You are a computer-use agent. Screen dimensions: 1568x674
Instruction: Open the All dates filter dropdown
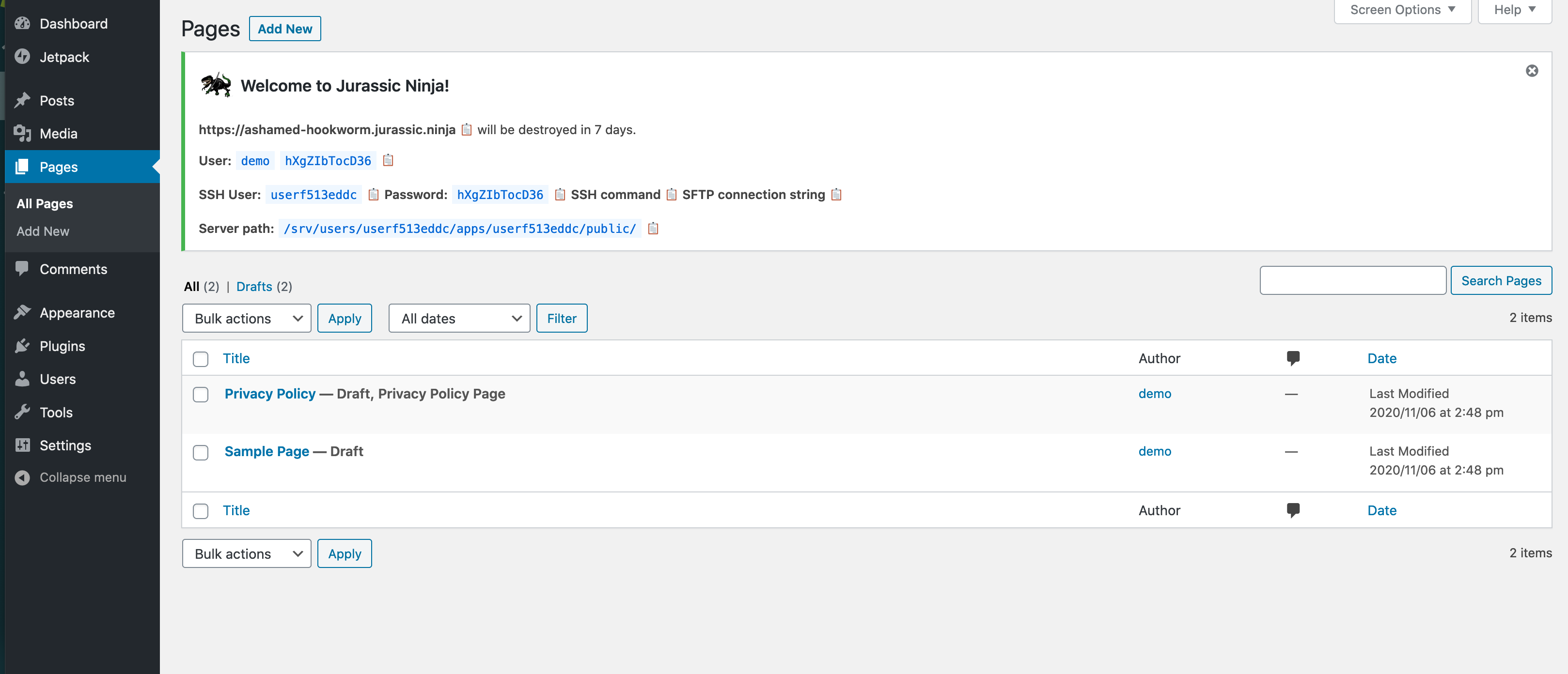(x=459, y=318)
